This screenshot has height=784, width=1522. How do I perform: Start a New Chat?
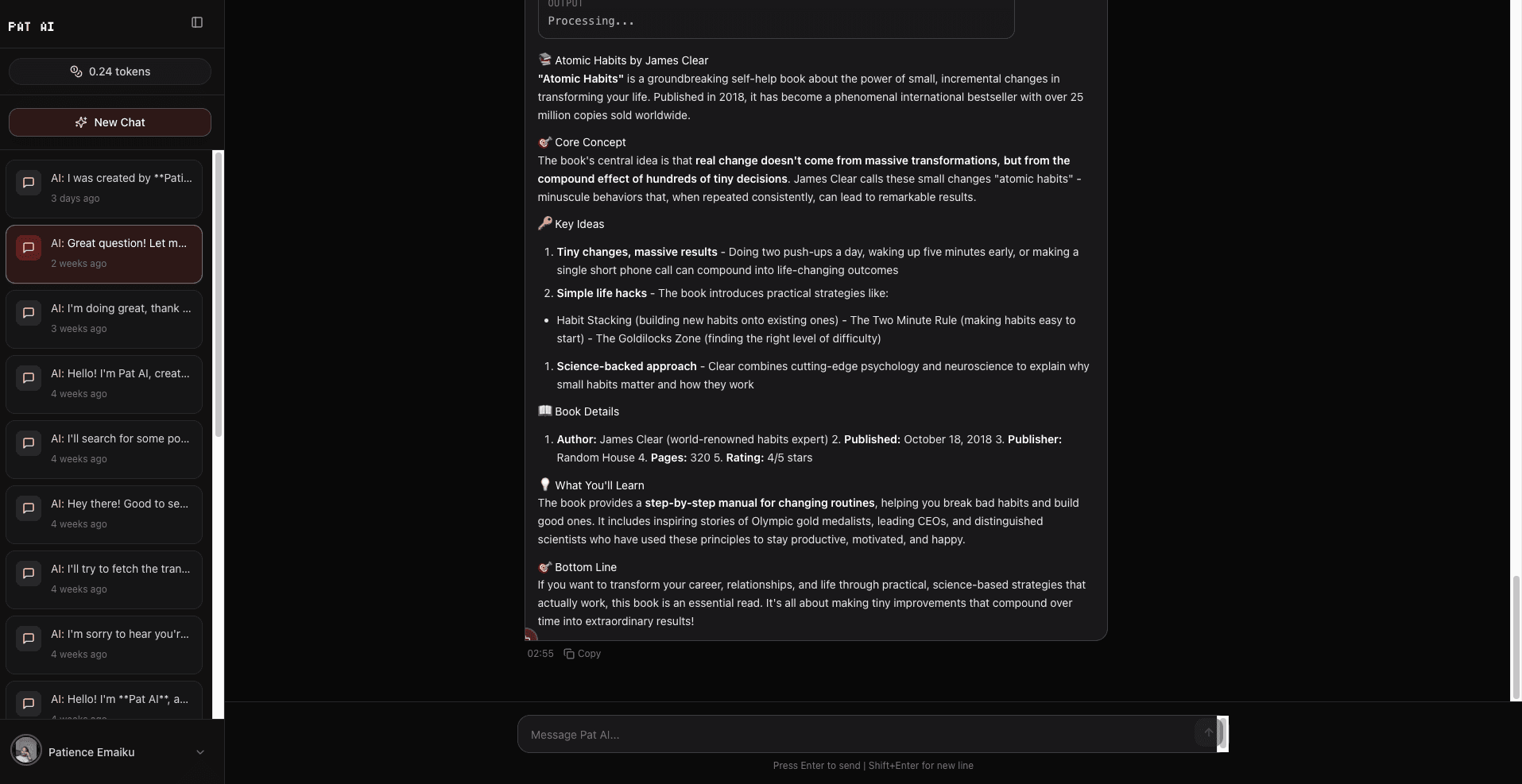pos(110,122)
